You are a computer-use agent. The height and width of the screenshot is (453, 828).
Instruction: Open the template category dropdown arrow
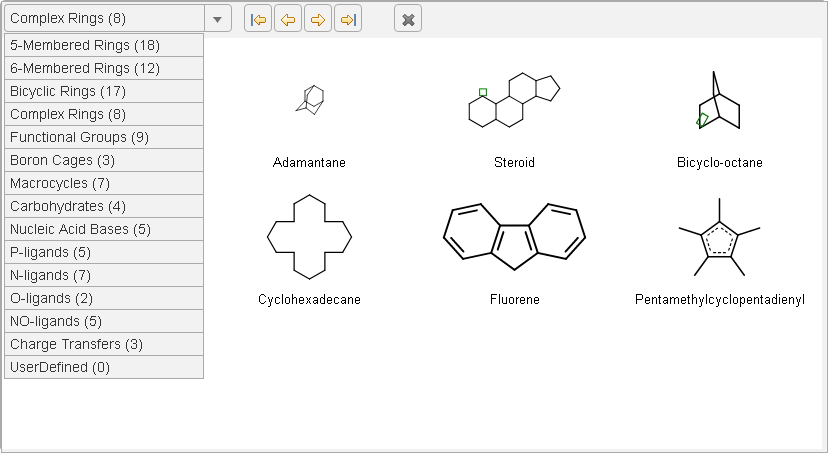[217, 19]
